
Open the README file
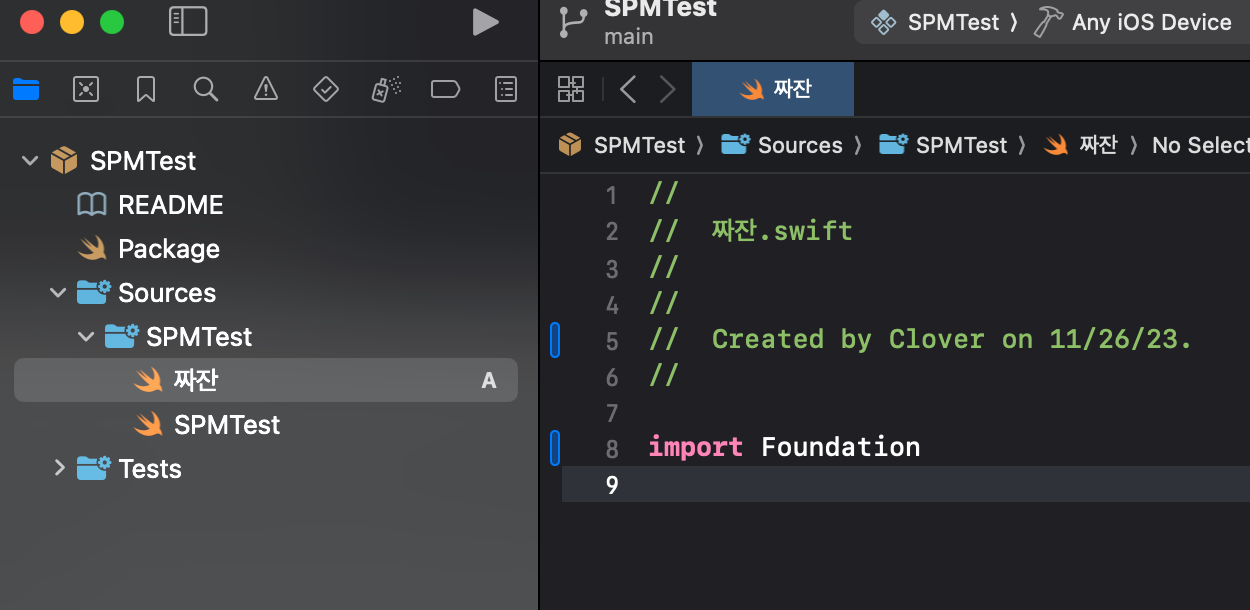266,204
